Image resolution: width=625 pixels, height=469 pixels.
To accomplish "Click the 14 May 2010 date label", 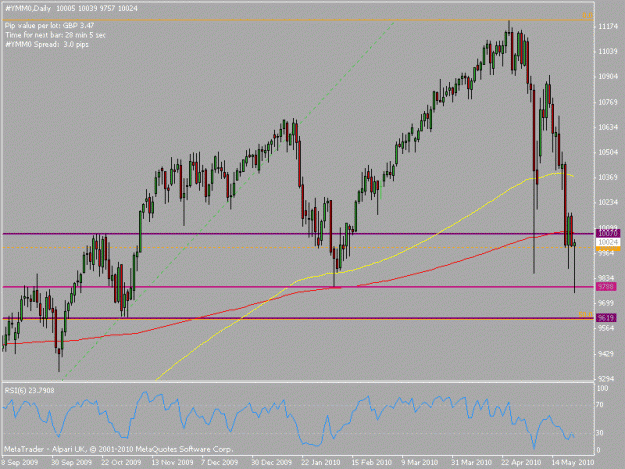I will click(x=573, y=462).
